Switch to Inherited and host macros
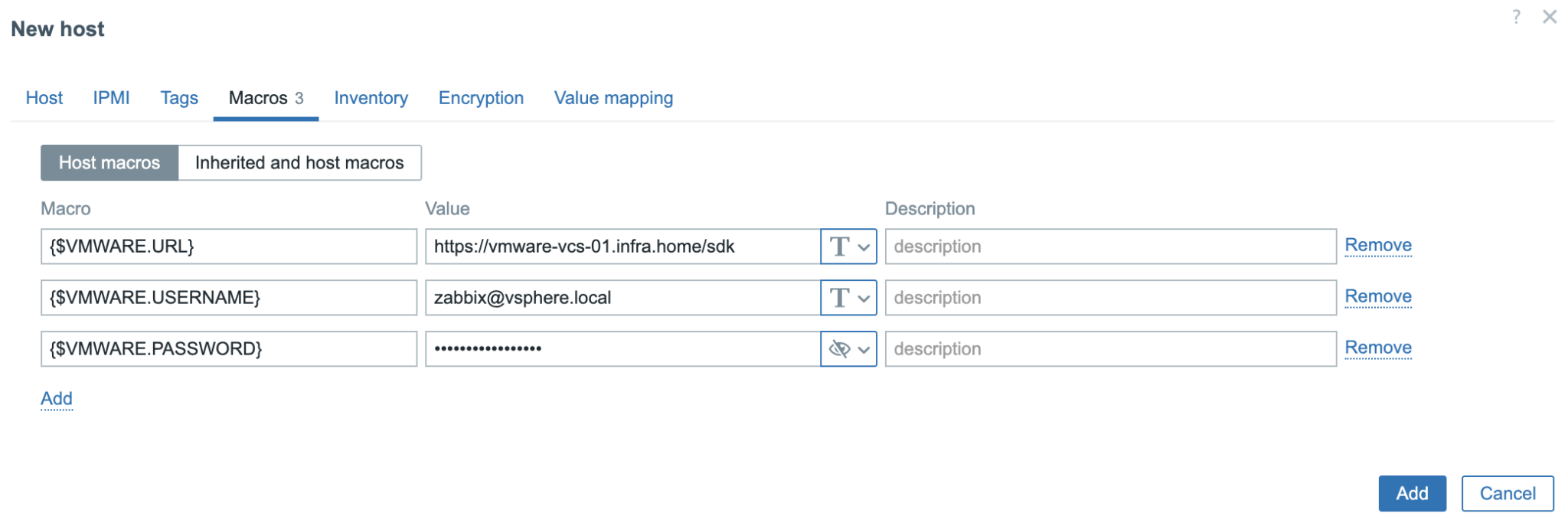This screenshot has width=1568, height=526. [x=299, y=163]
